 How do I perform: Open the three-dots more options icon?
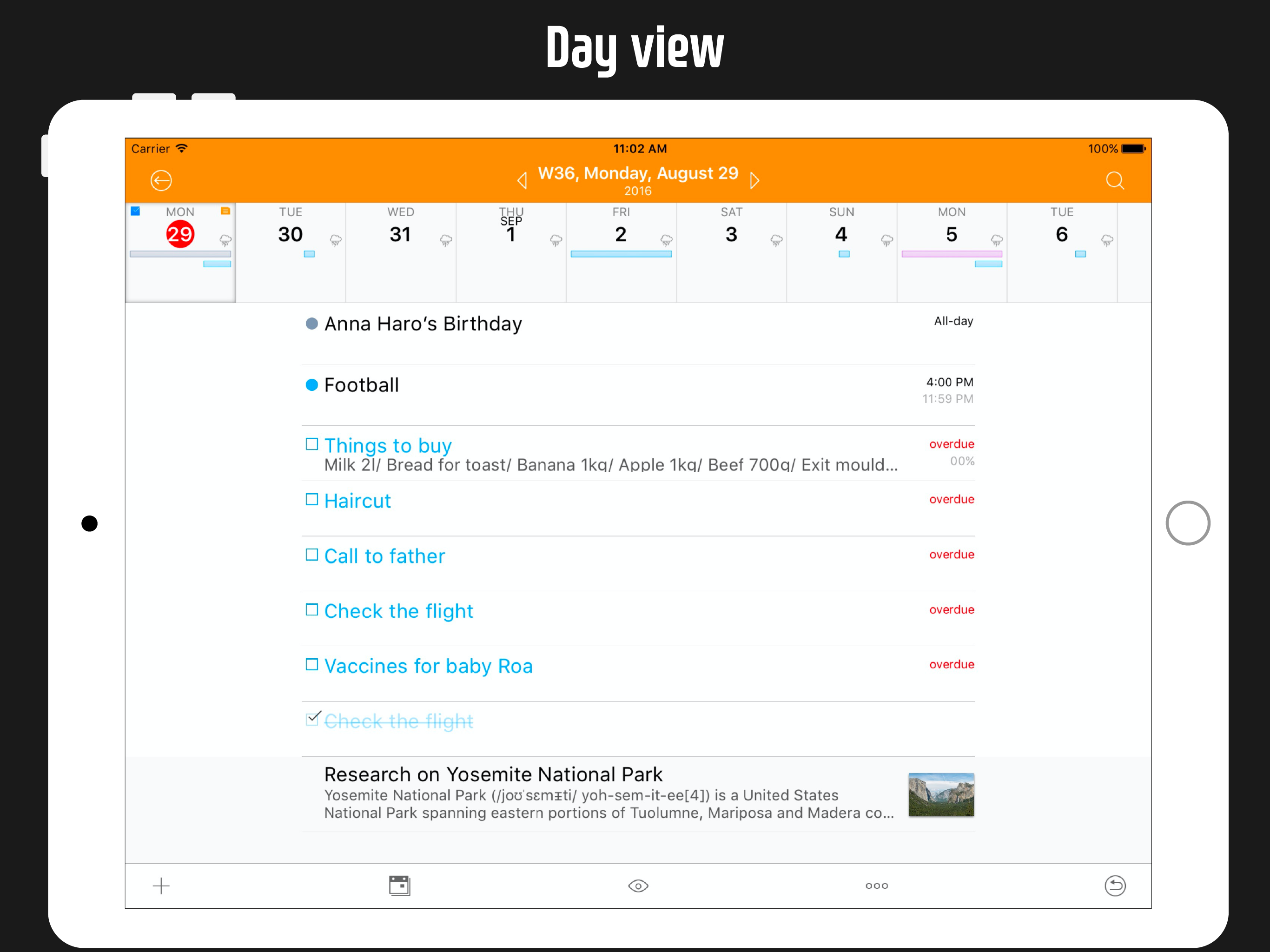coord(876,886)
